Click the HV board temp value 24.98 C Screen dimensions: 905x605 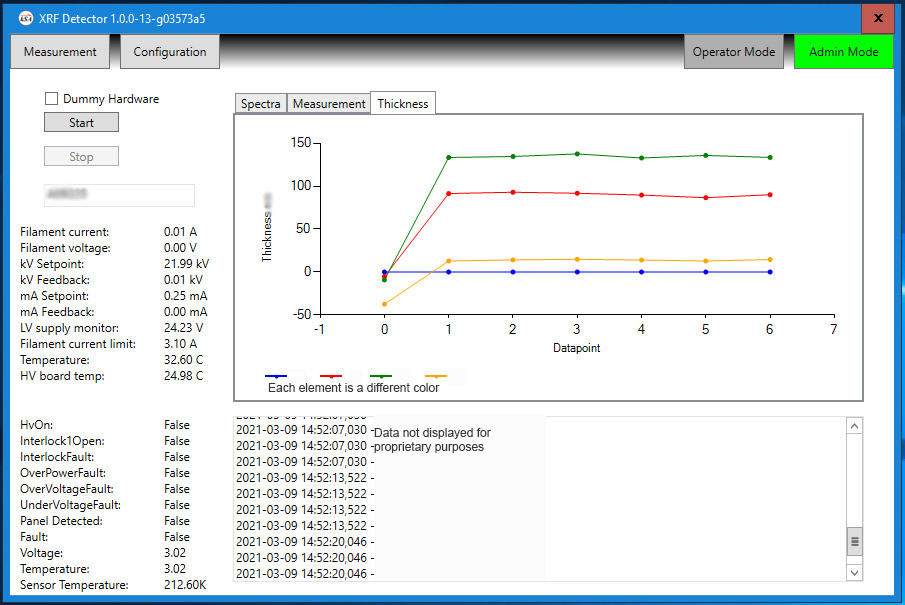click(x=184, y=376)
